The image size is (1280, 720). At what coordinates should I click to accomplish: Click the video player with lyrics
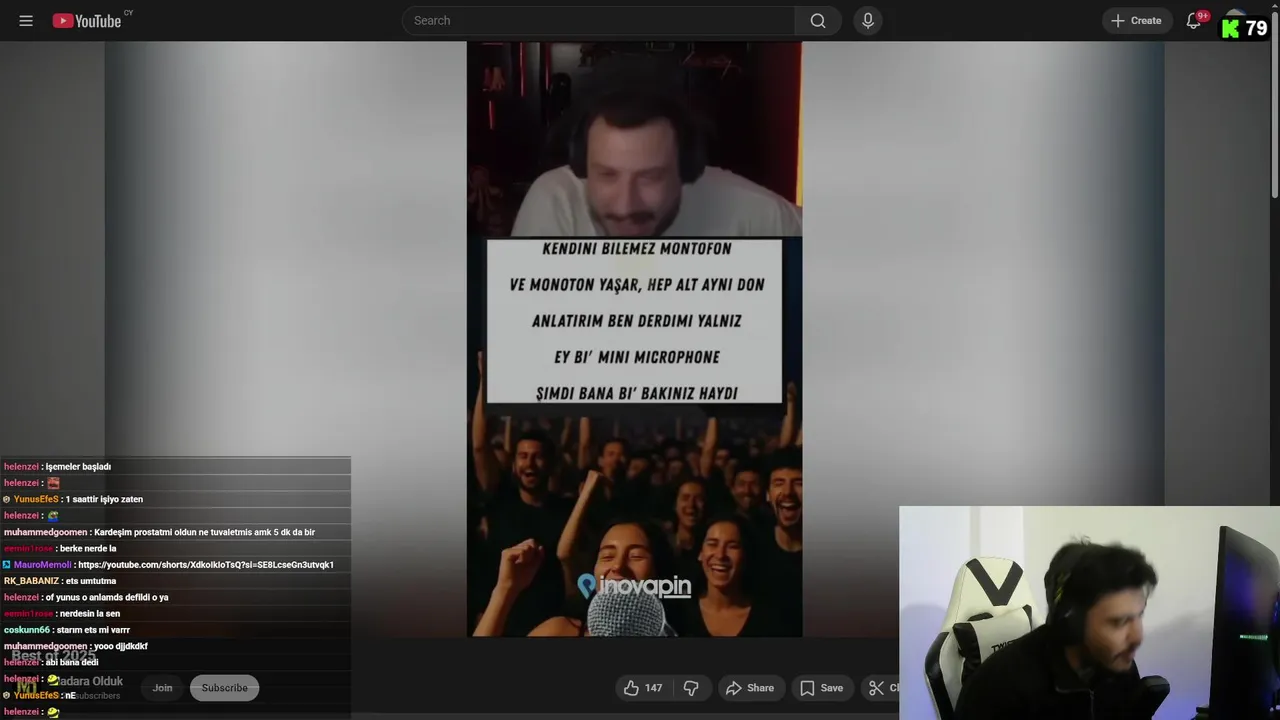(x=634, y=339)
